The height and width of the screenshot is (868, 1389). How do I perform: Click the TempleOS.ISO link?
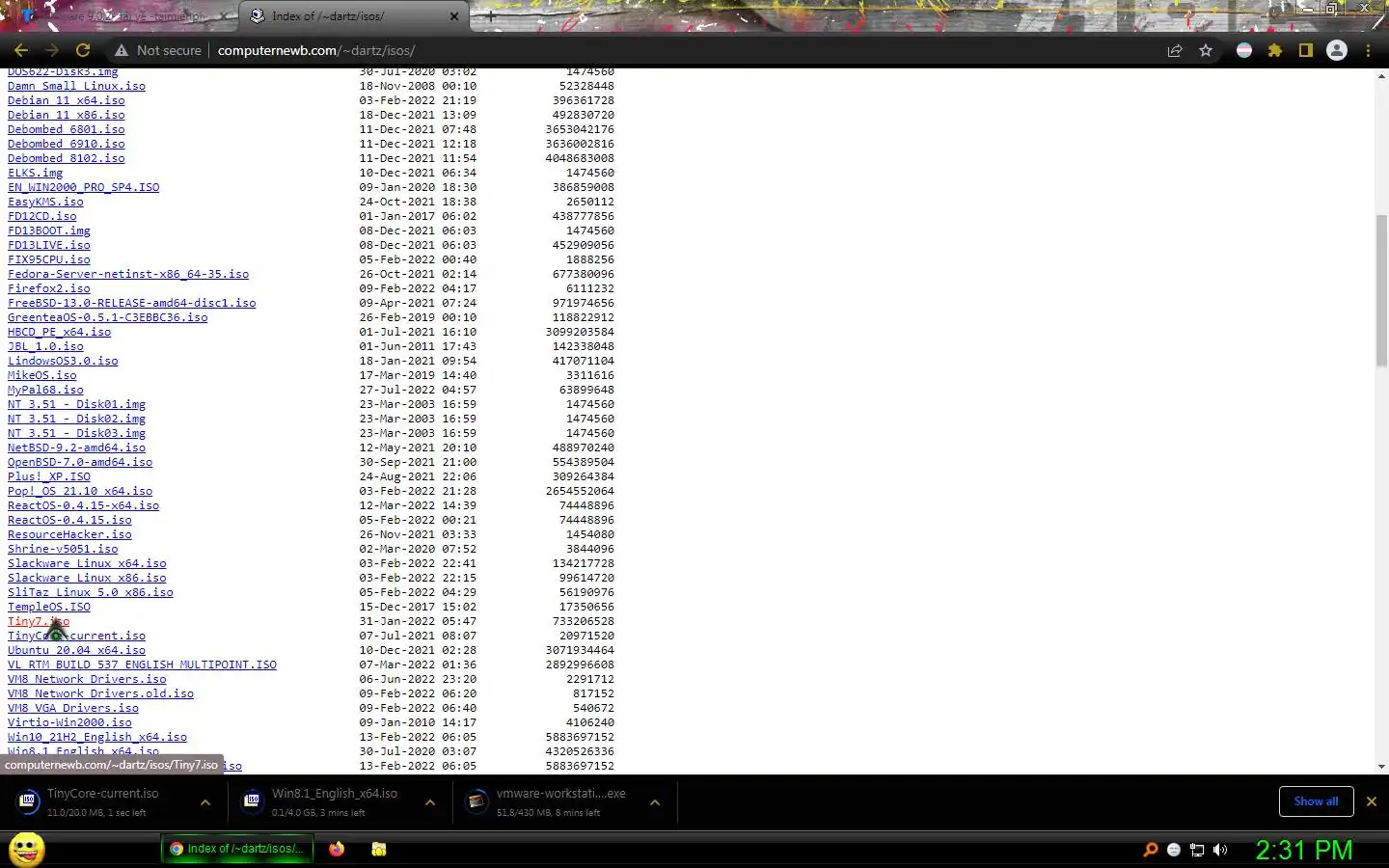coord(48,607)
